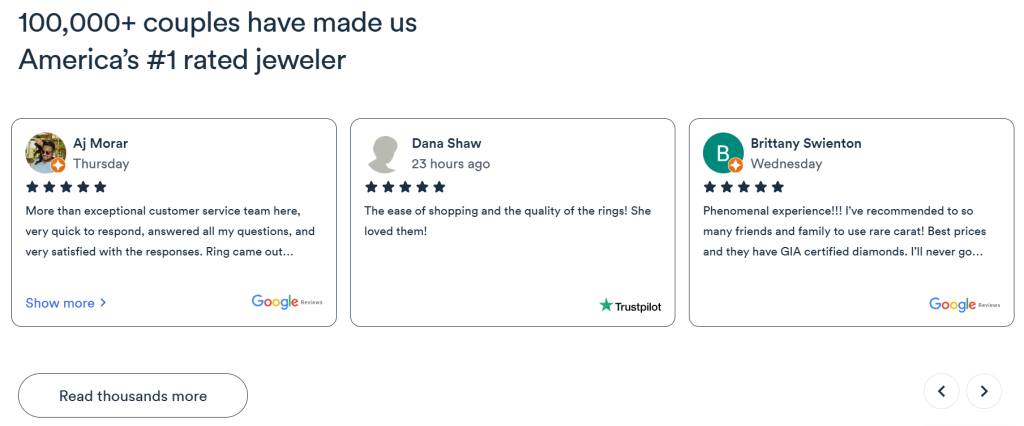Click Dana Shaw's review text about rings
The image size is (1024, 426).
[x=508, y=221]
